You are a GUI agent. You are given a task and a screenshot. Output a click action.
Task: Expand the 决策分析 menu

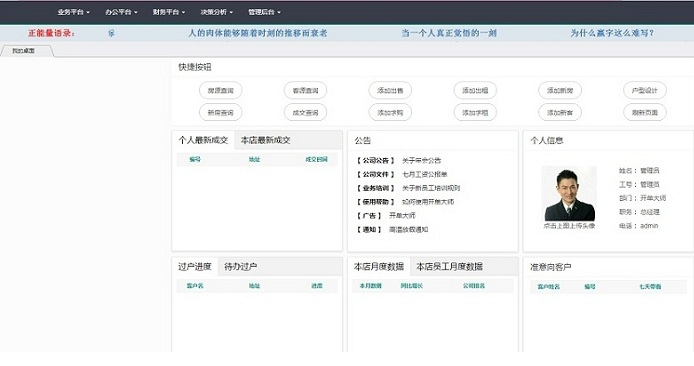pos(217,12)
